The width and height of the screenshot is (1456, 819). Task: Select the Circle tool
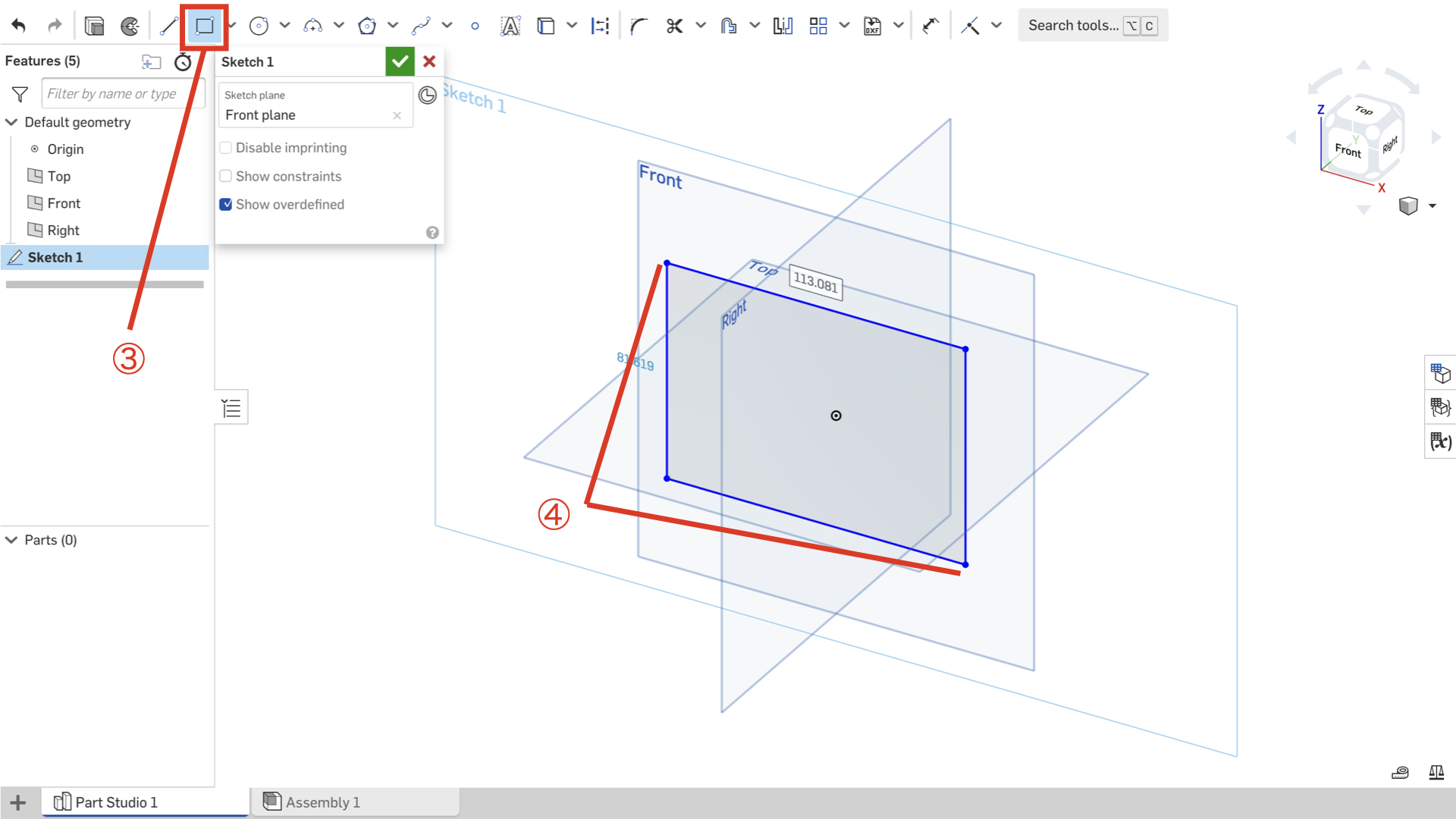tap(258, 25)
